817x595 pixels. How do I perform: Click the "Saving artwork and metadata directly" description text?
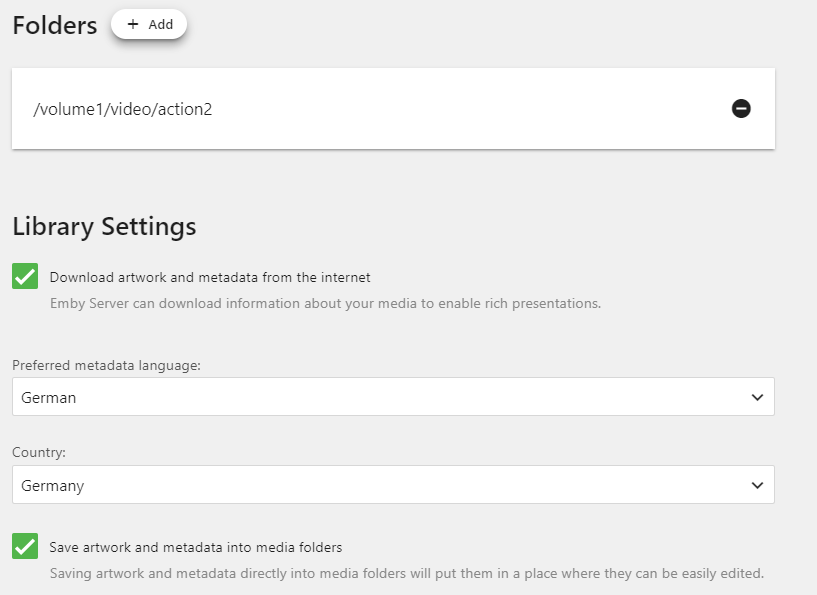tap(406, 573)
